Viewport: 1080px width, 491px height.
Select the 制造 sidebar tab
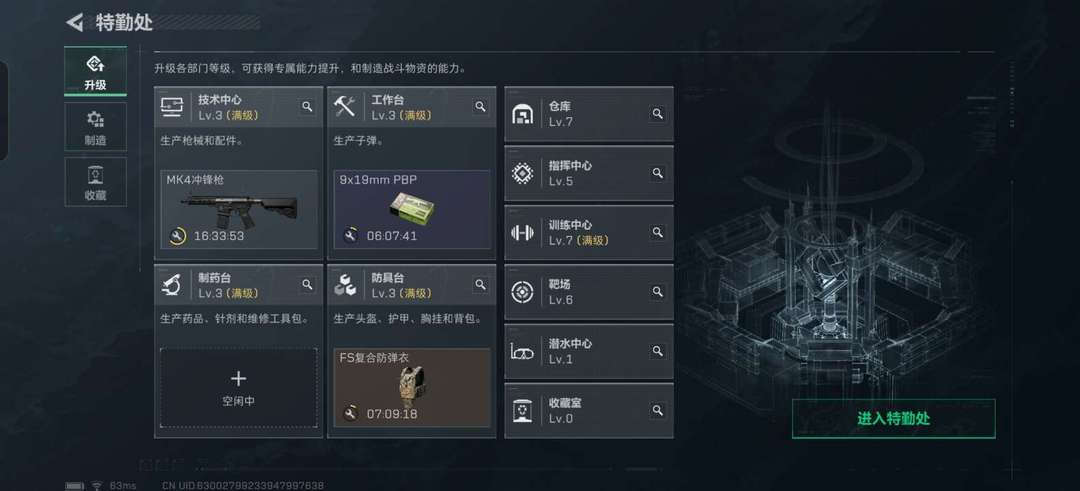(x=95, y=127)
